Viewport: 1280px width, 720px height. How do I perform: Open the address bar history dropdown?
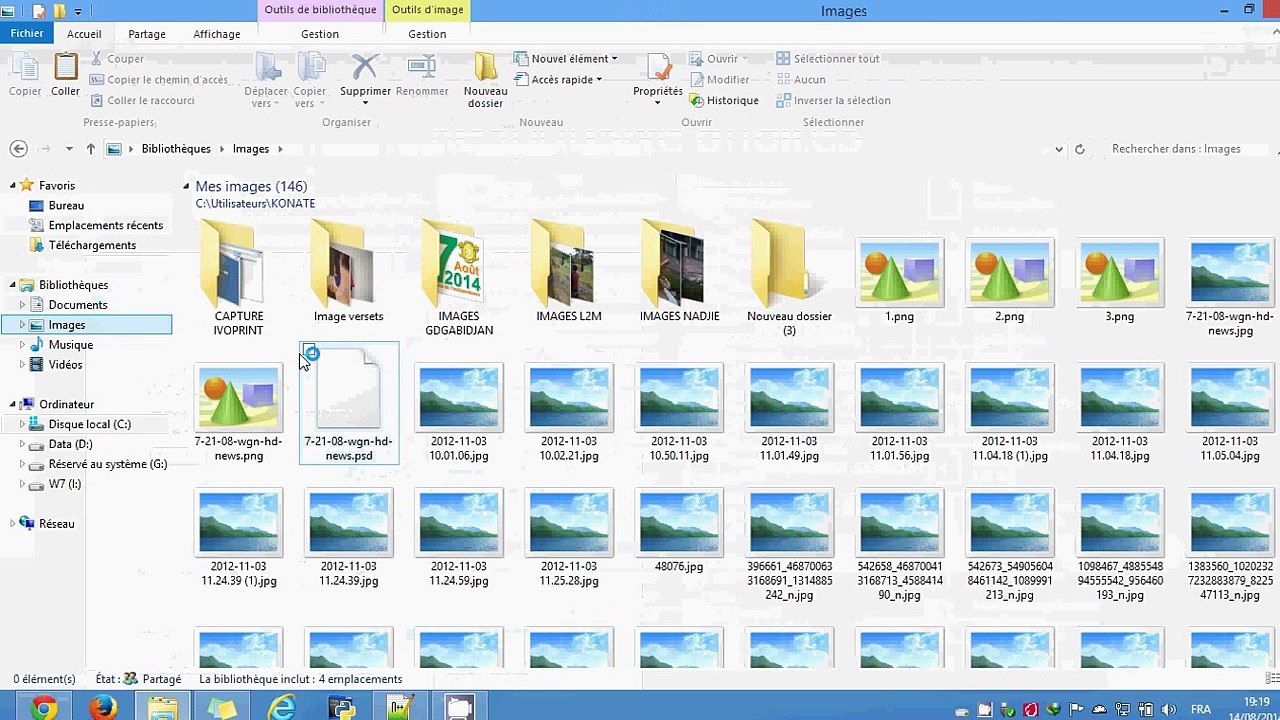pos(1059,149)
